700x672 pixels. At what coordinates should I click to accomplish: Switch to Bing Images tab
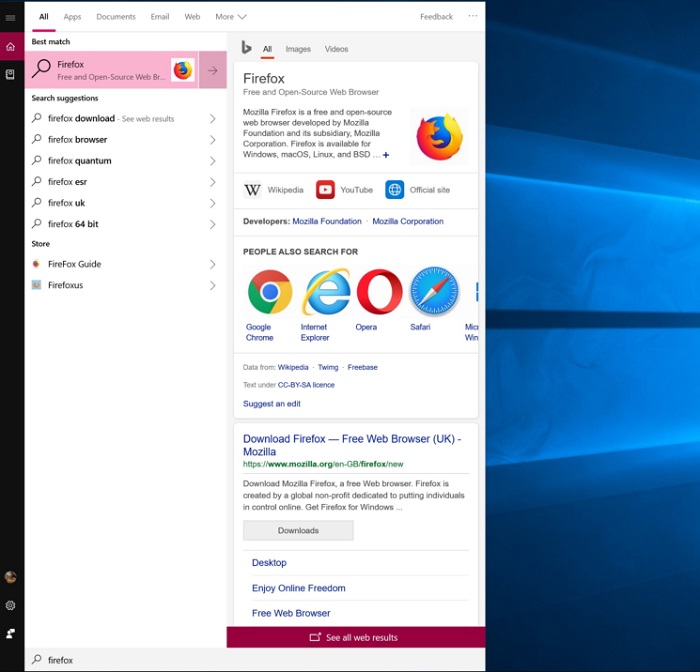298,49
